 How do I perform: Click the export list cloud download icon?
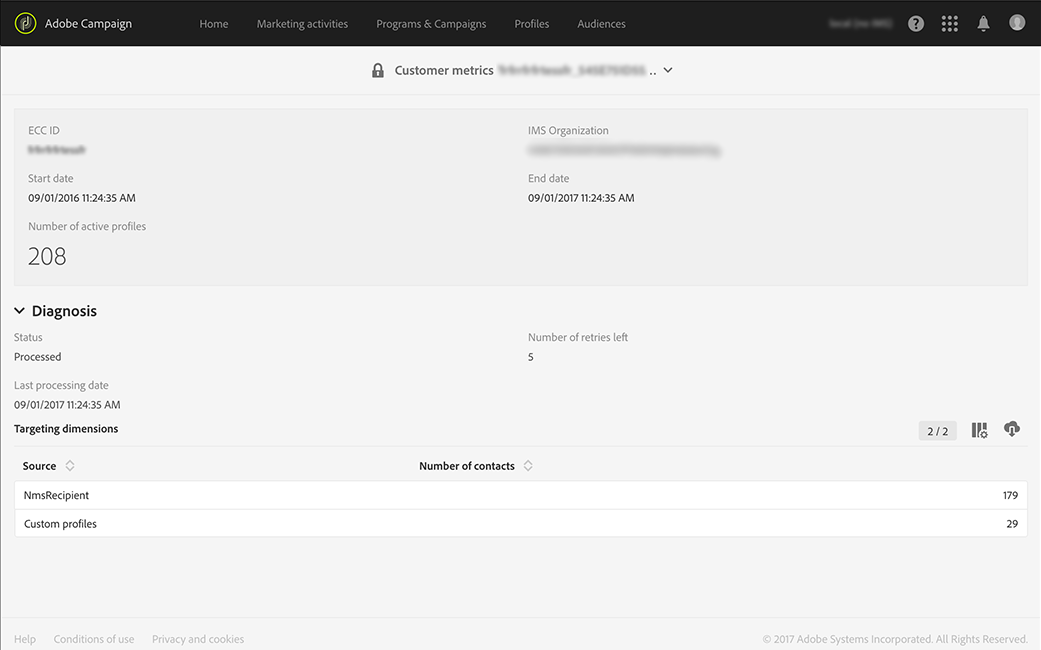1011,429
